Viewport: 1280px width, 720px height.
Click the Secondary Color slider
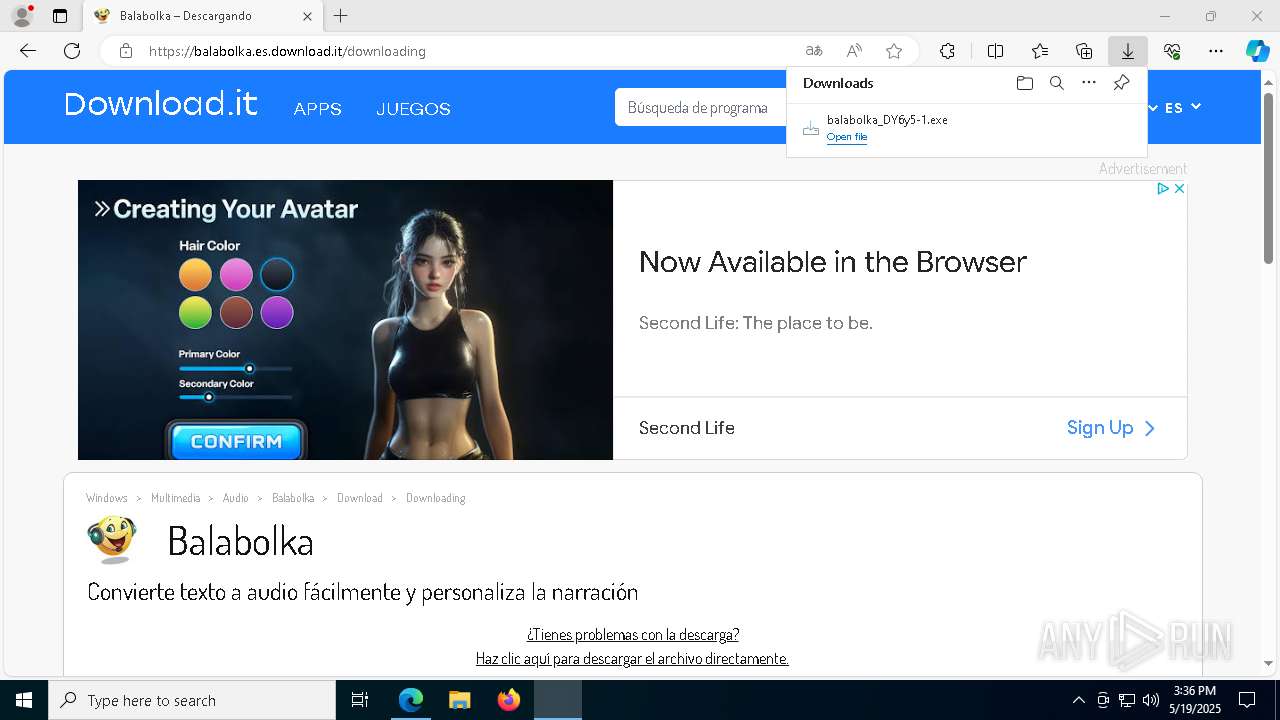point(236,397)
